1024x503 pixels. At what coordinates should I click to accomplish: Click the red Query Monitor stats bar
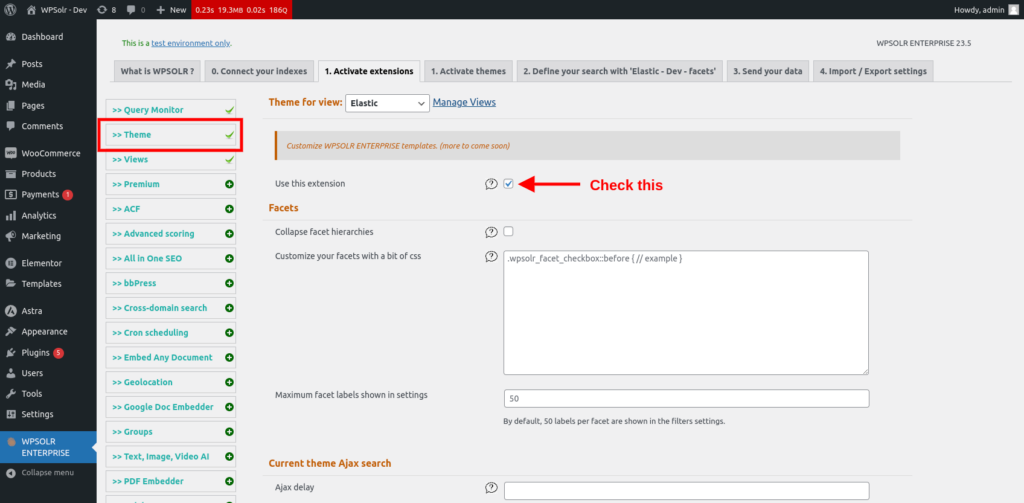point(241,10)
